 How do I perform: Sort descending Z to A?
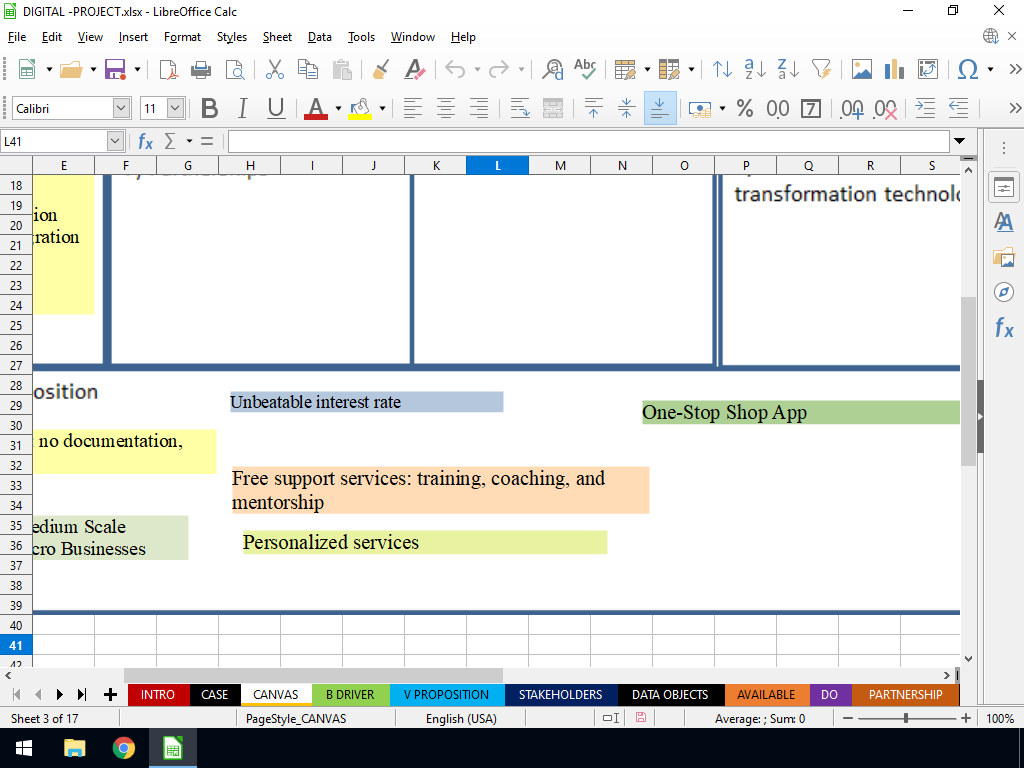point(788,69)
